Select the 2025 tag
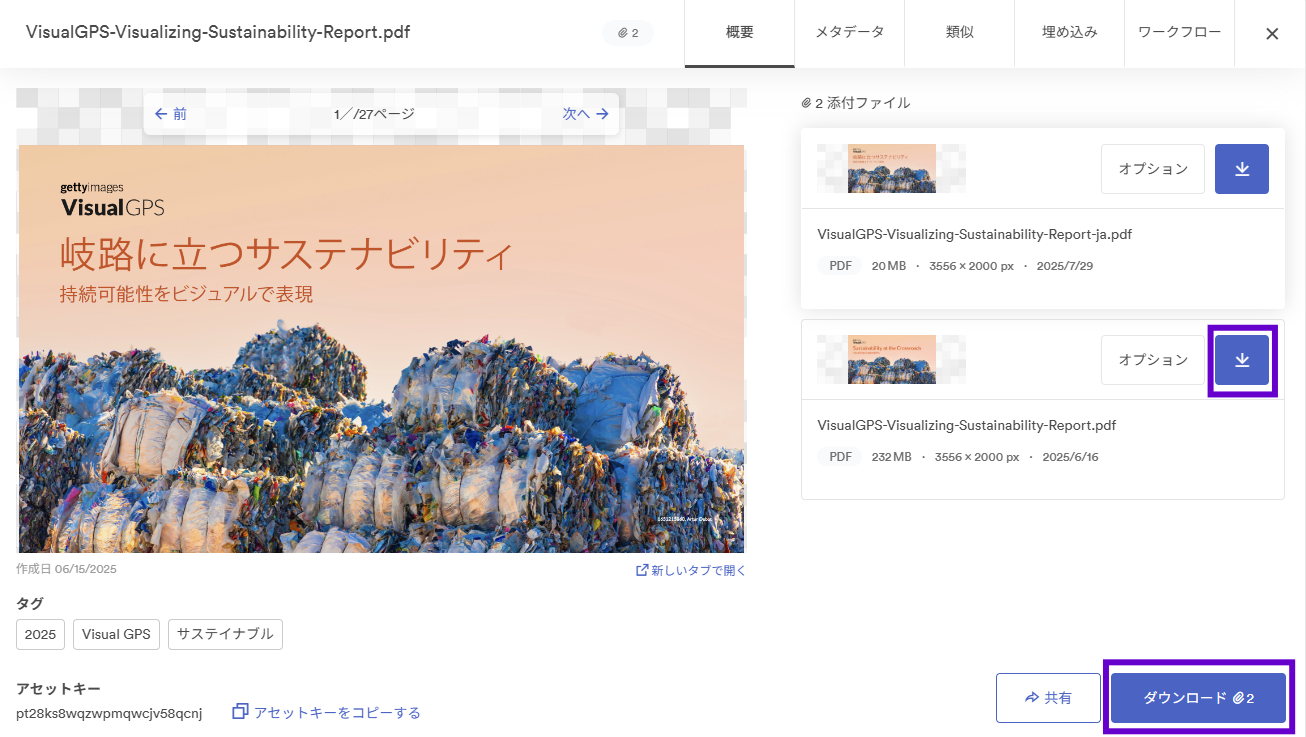 (x=41, y=634)
